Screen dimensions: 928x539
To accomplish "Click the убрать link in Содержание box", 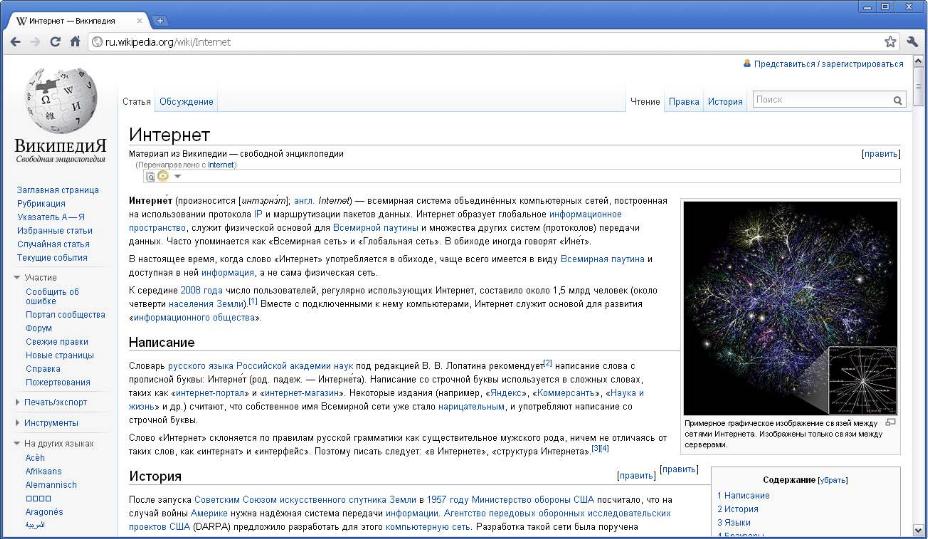I will [x=832, y=480].
